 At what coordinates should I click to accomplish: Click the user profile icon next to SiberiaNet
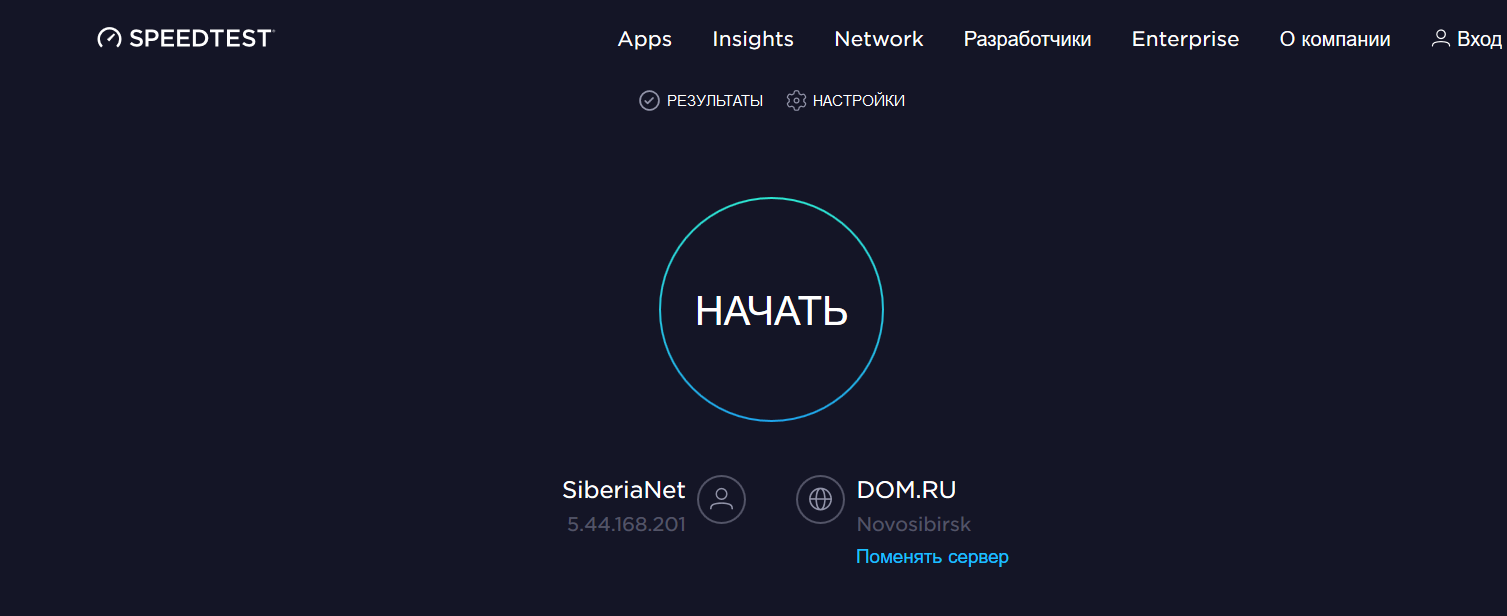721,499
